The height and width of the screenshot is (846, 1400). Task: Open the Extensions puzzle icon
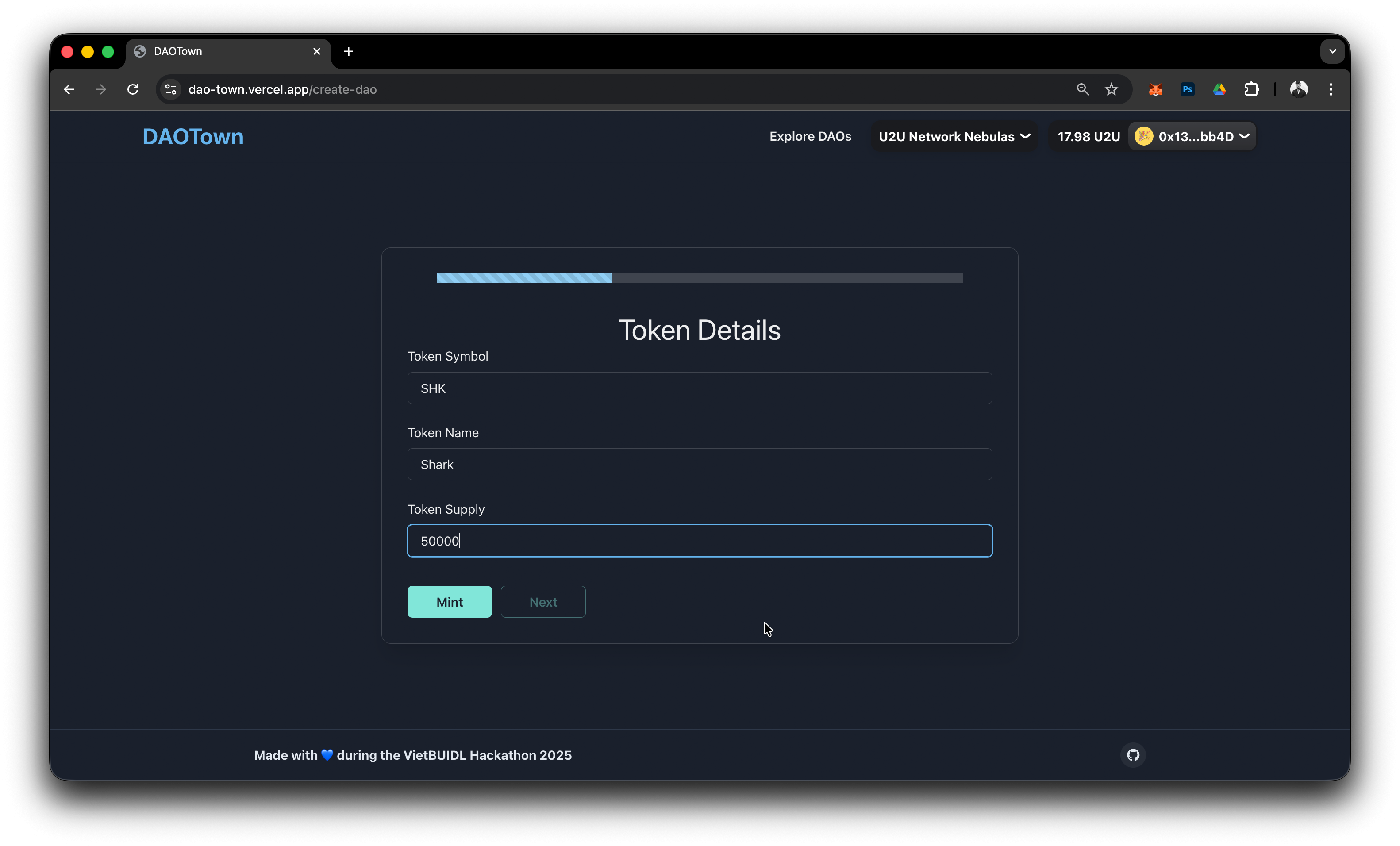[x=1251, y=89]
